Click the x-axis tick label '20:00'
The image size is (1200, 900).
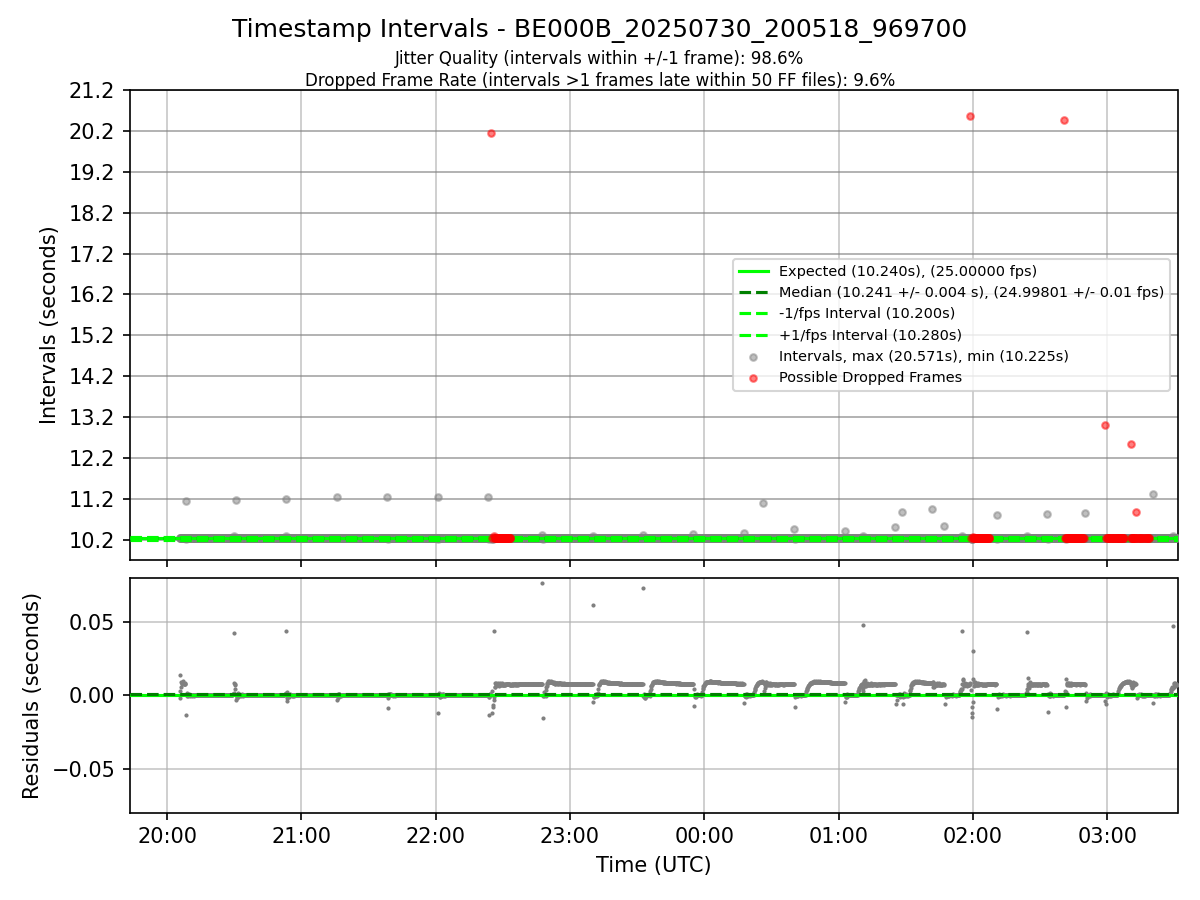(167, 834)
